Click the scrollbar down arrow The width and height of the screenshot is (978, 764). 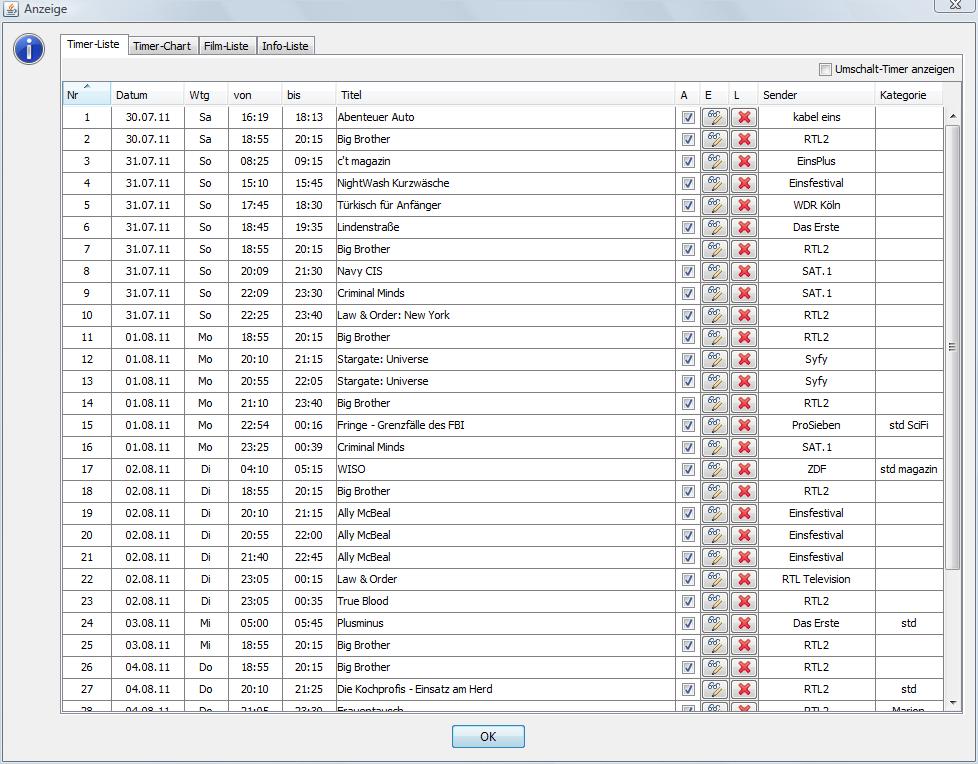(x=952, y=703)
